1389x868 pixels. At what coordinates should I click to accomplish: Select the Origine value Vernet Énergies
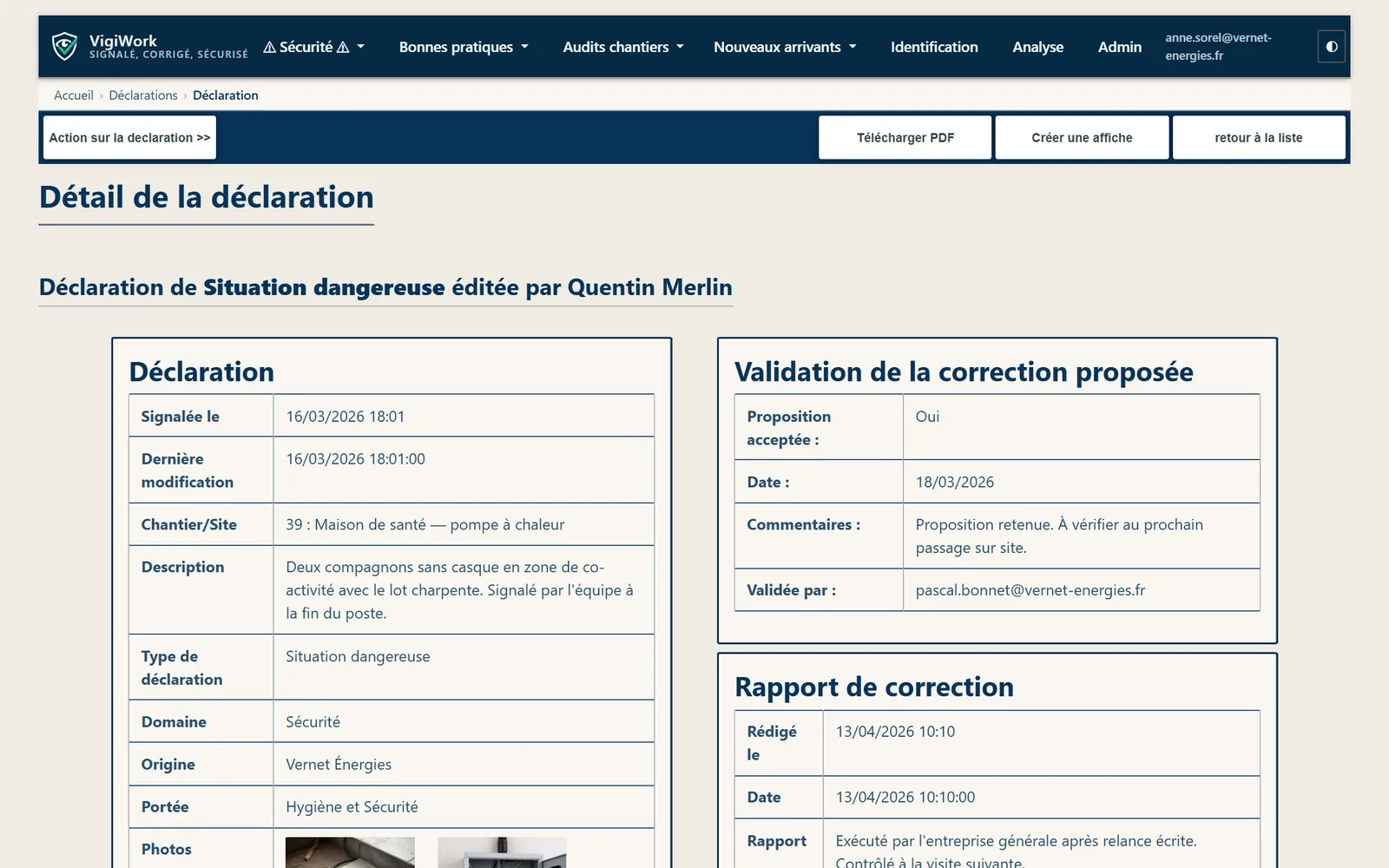[339, 764]
